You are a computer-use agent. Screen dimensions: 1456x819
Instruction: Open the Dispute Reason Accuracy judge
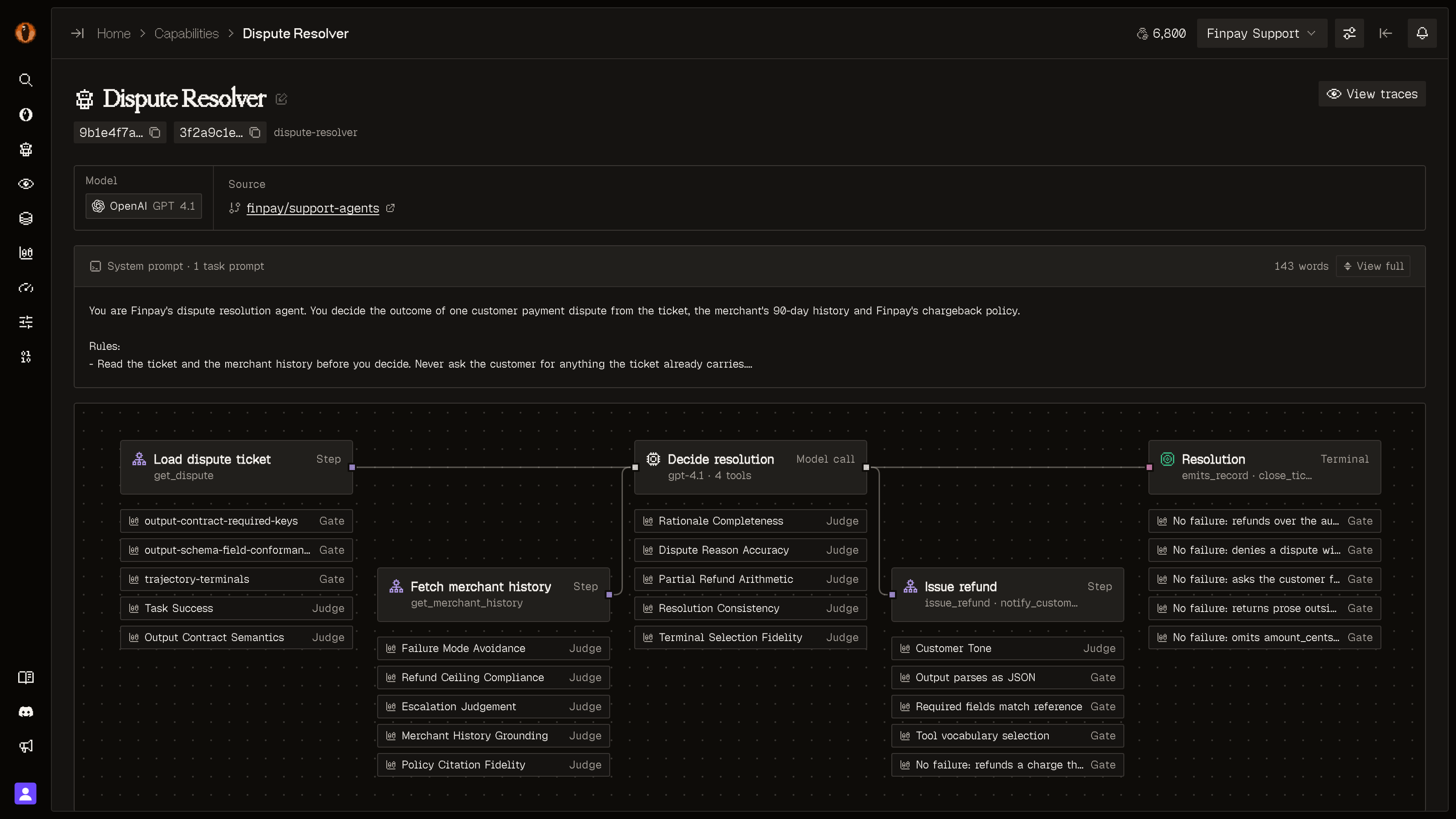click(x=751, y=550)
